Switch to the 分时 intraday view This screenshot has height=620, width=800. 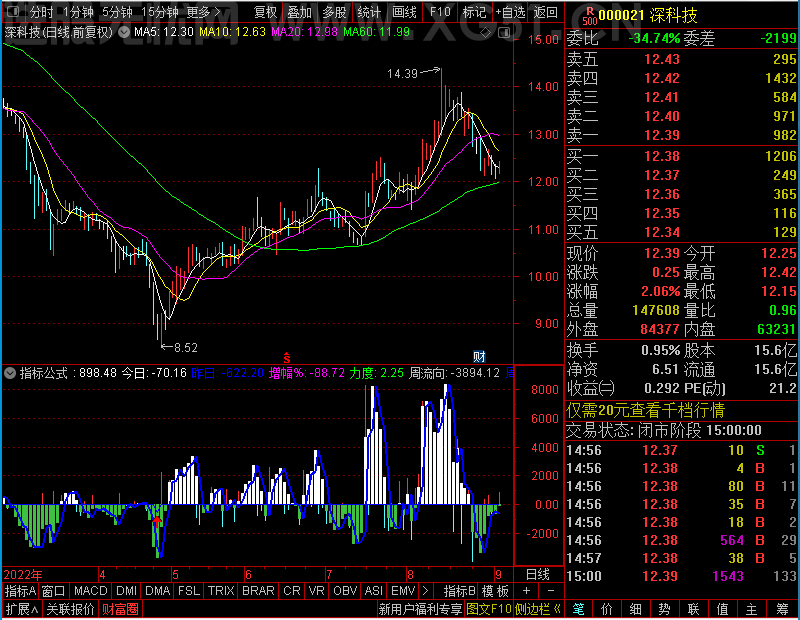41,12
